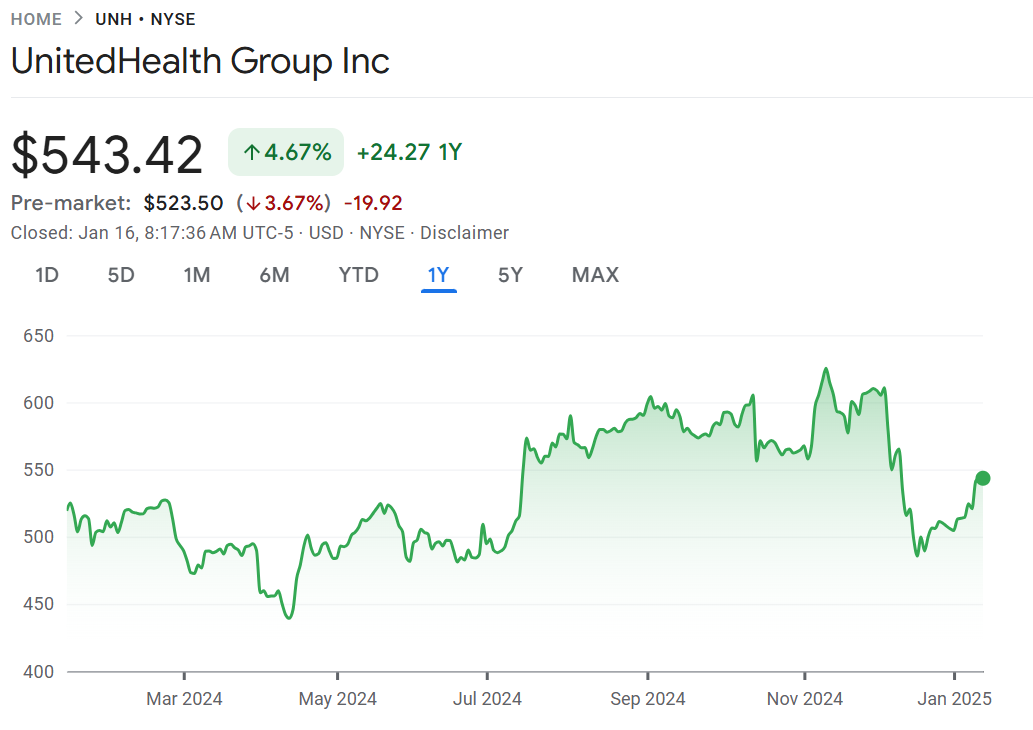The image size is (1033, 730).
Task: Switch the chart to the 1D range
Action: click(47, 275)
